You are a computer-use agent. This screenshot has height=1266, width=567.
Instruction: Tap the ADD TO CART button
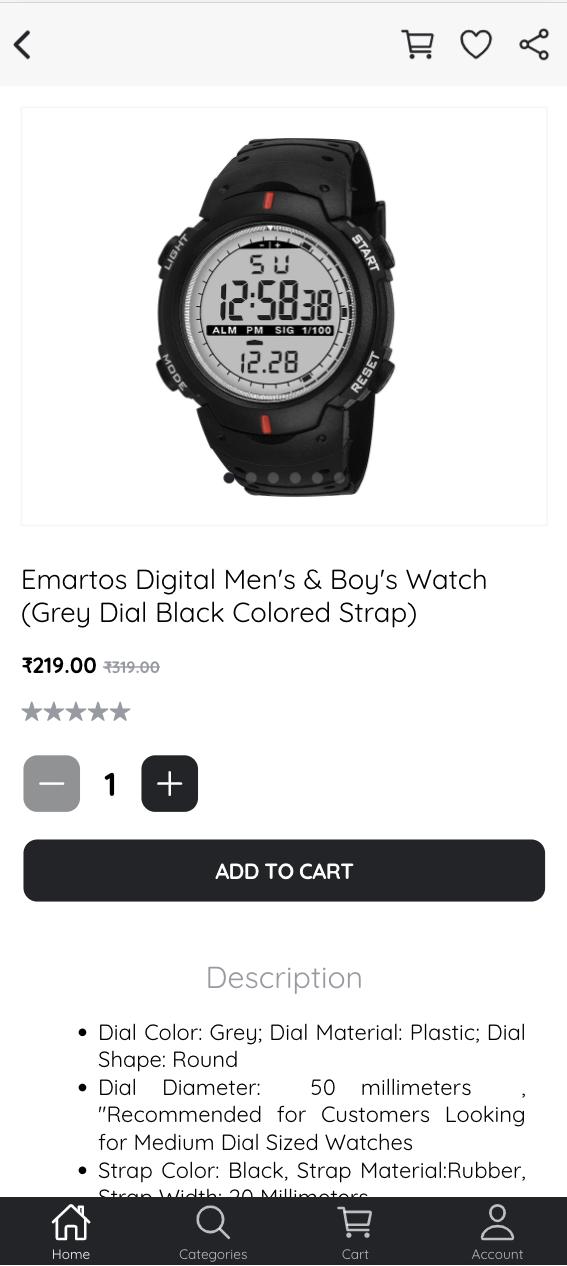click(x=284, y=871)
